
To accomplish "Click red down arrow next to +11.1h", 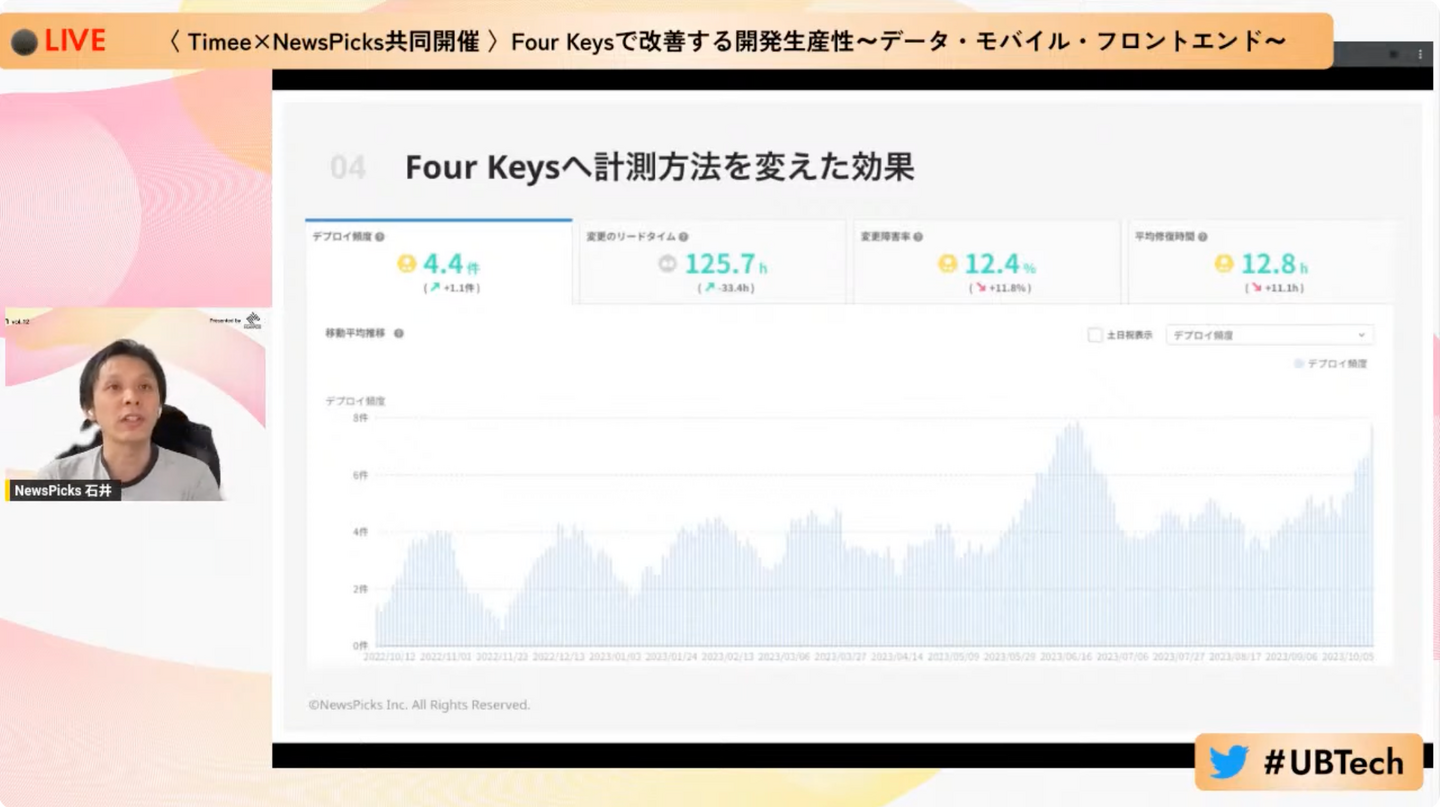I will [x=1257, y=287].
